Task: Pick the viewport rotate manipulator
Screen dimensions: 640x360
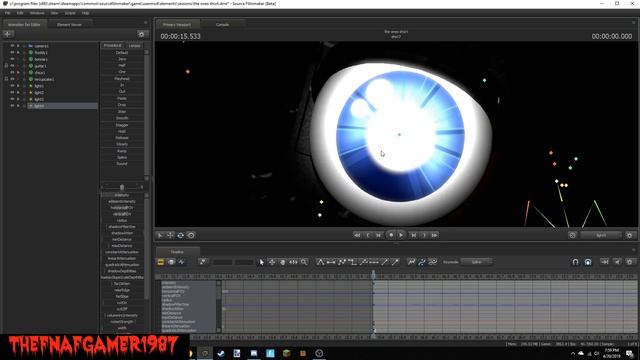Action: [x=180, y=236]
